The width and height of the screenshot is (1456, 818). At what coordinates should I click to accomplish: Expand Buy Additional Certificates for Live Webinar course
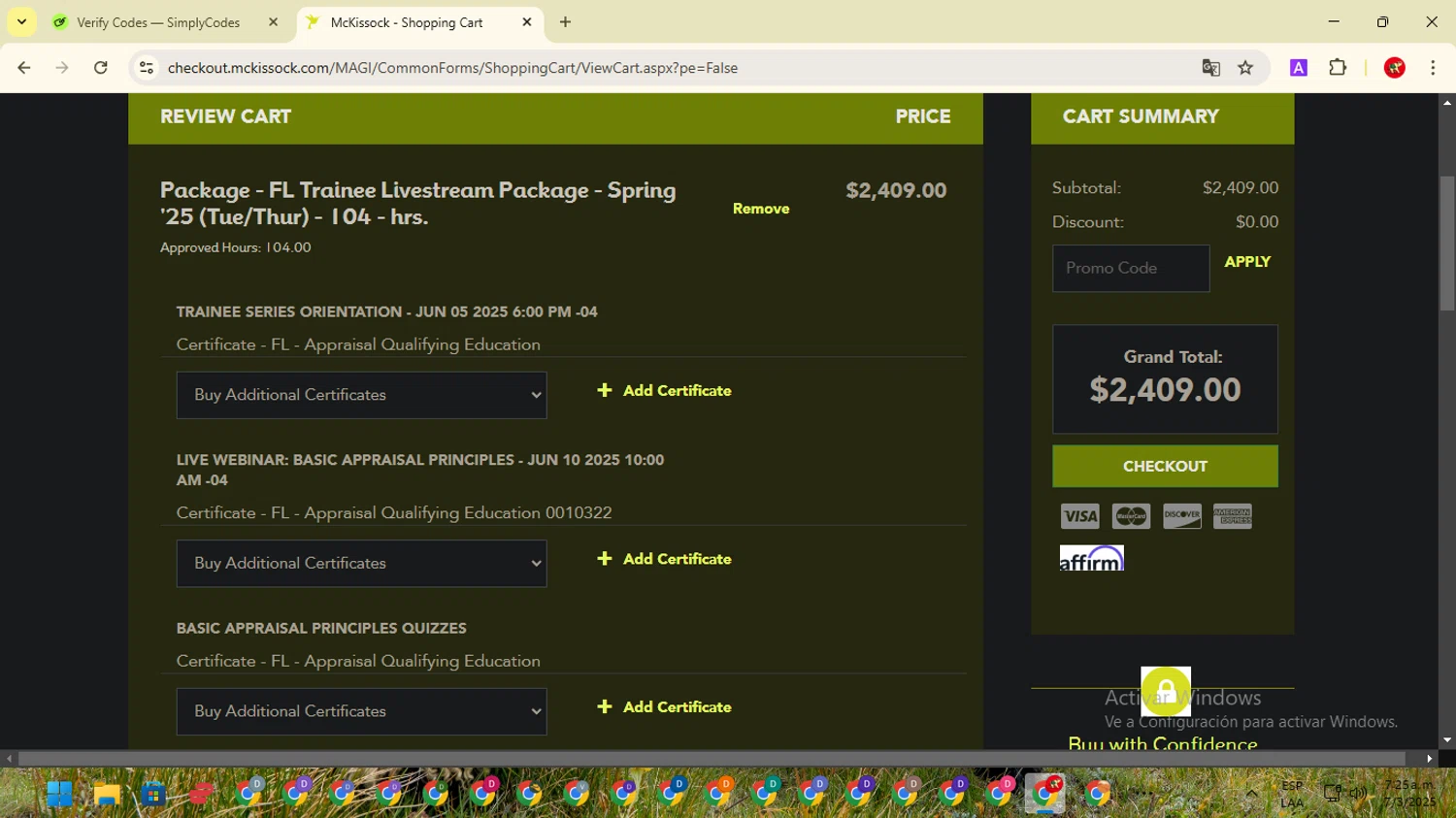(x=361, y=563)
